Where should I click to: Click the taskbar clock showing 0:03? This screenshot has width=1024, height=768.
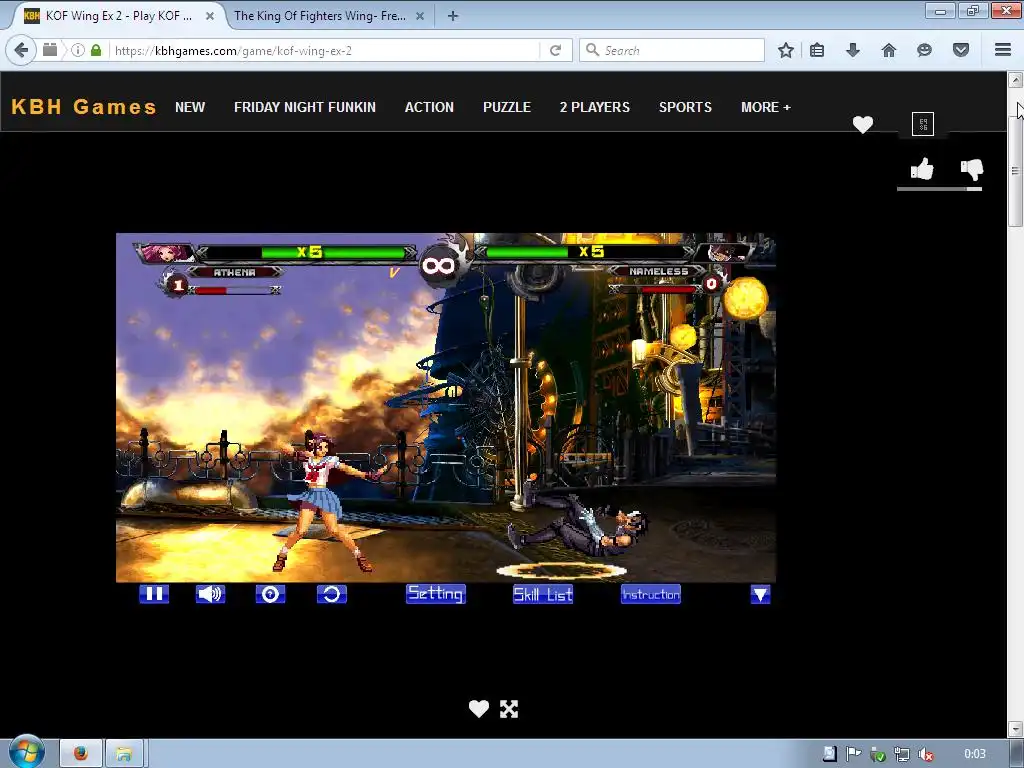(974, 754)
